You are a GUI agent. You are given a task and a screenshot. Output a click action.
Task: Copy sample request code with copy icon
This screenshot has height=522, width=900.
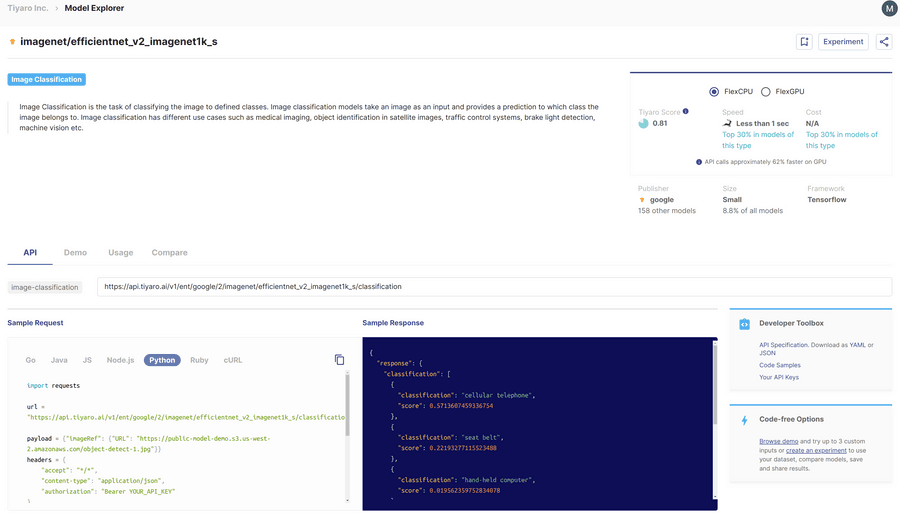coord(339,359)
